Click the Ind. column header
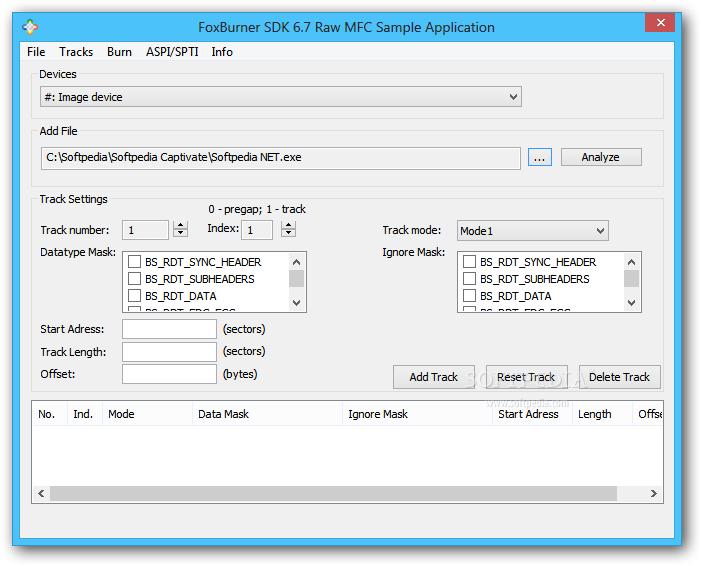This screenshot has height=566, width=702. [x=85, y=414]
